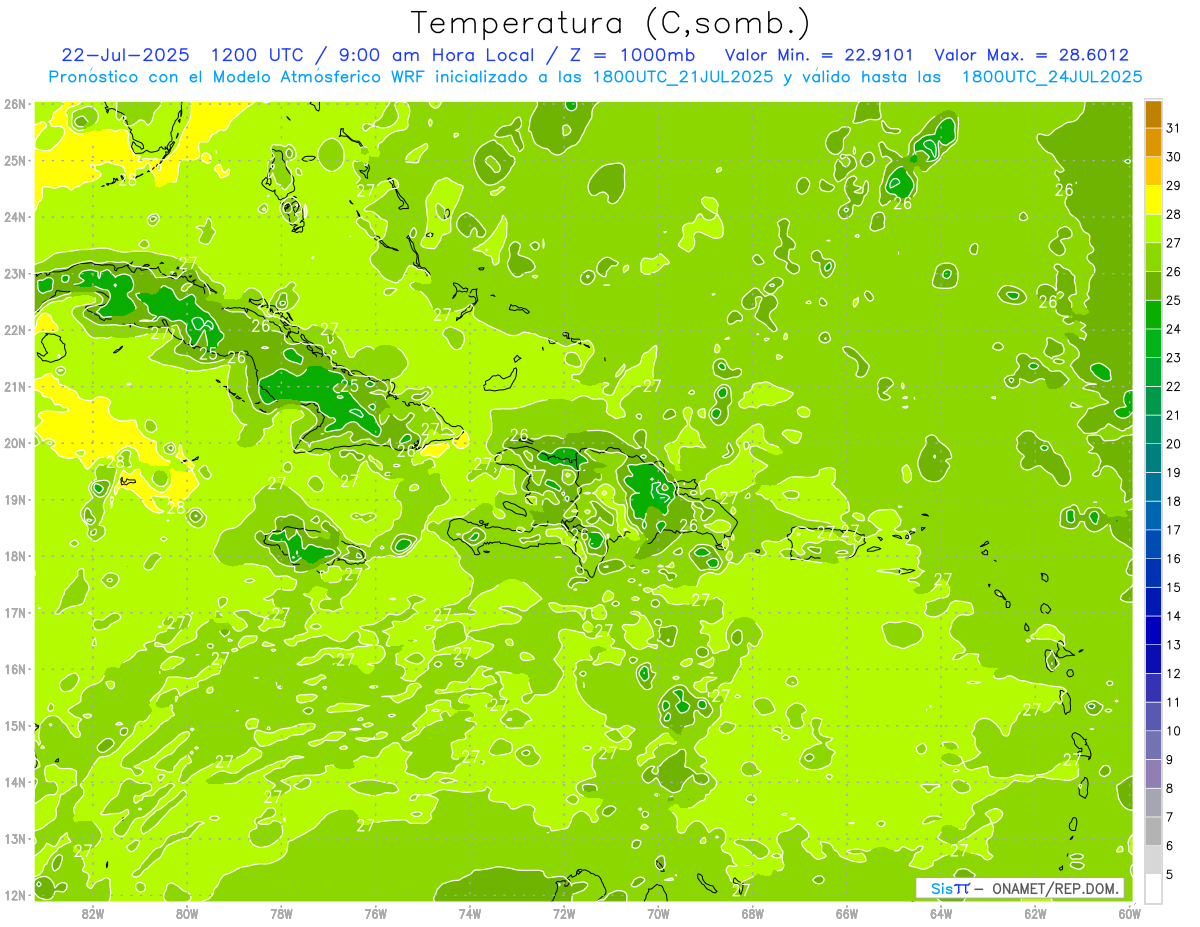Click the "74W" longitude label
Viewport: 1200px width, 927px height.
click(470, 914)
